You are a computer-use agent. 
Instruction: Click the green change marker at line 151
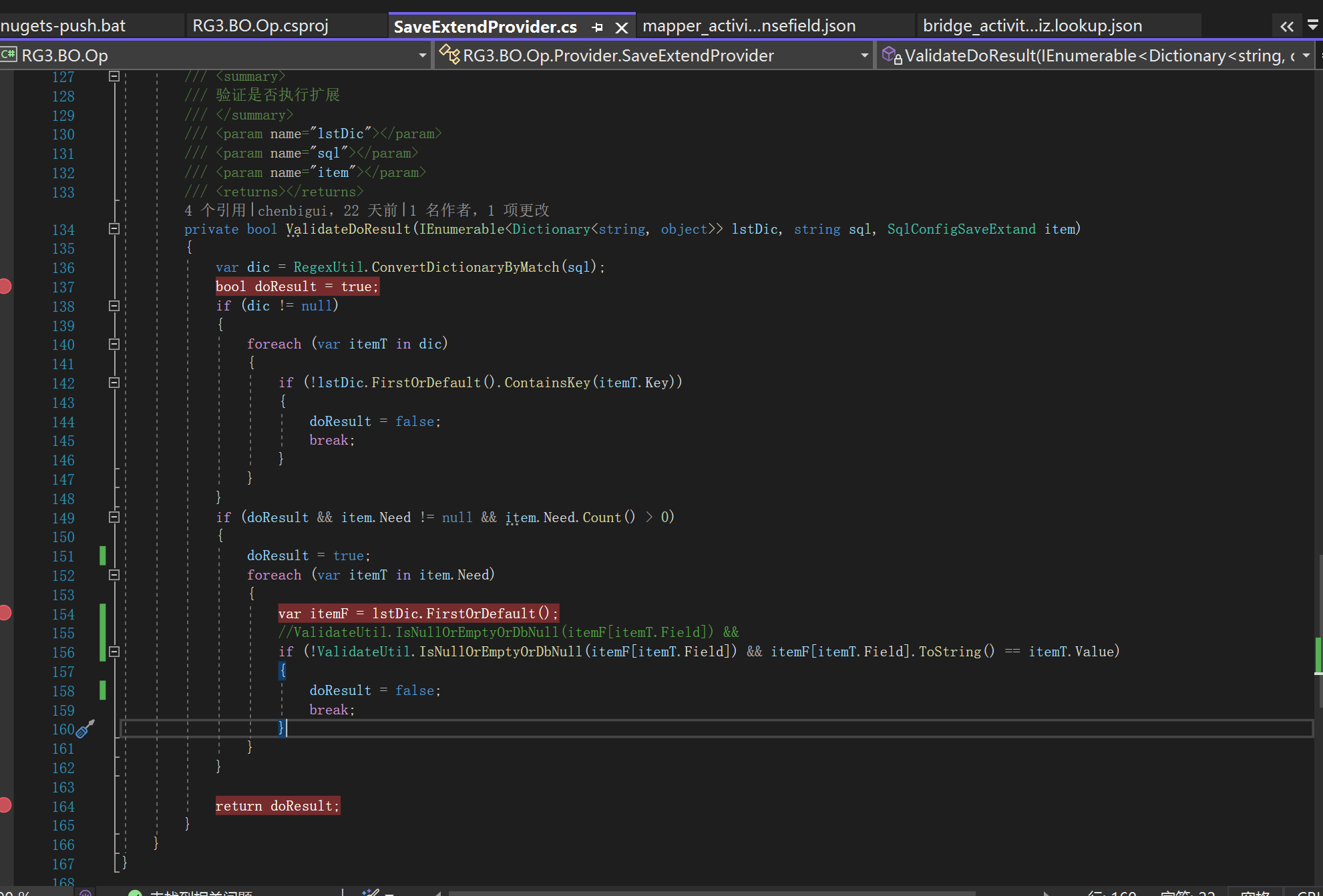(x=102, y=555)
